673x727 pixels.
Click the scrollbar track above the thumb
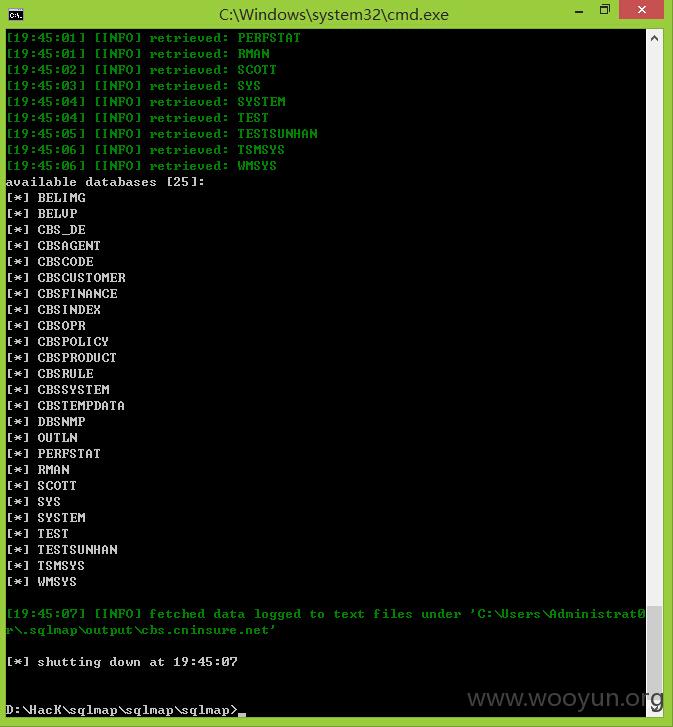[x=654, y=325]
